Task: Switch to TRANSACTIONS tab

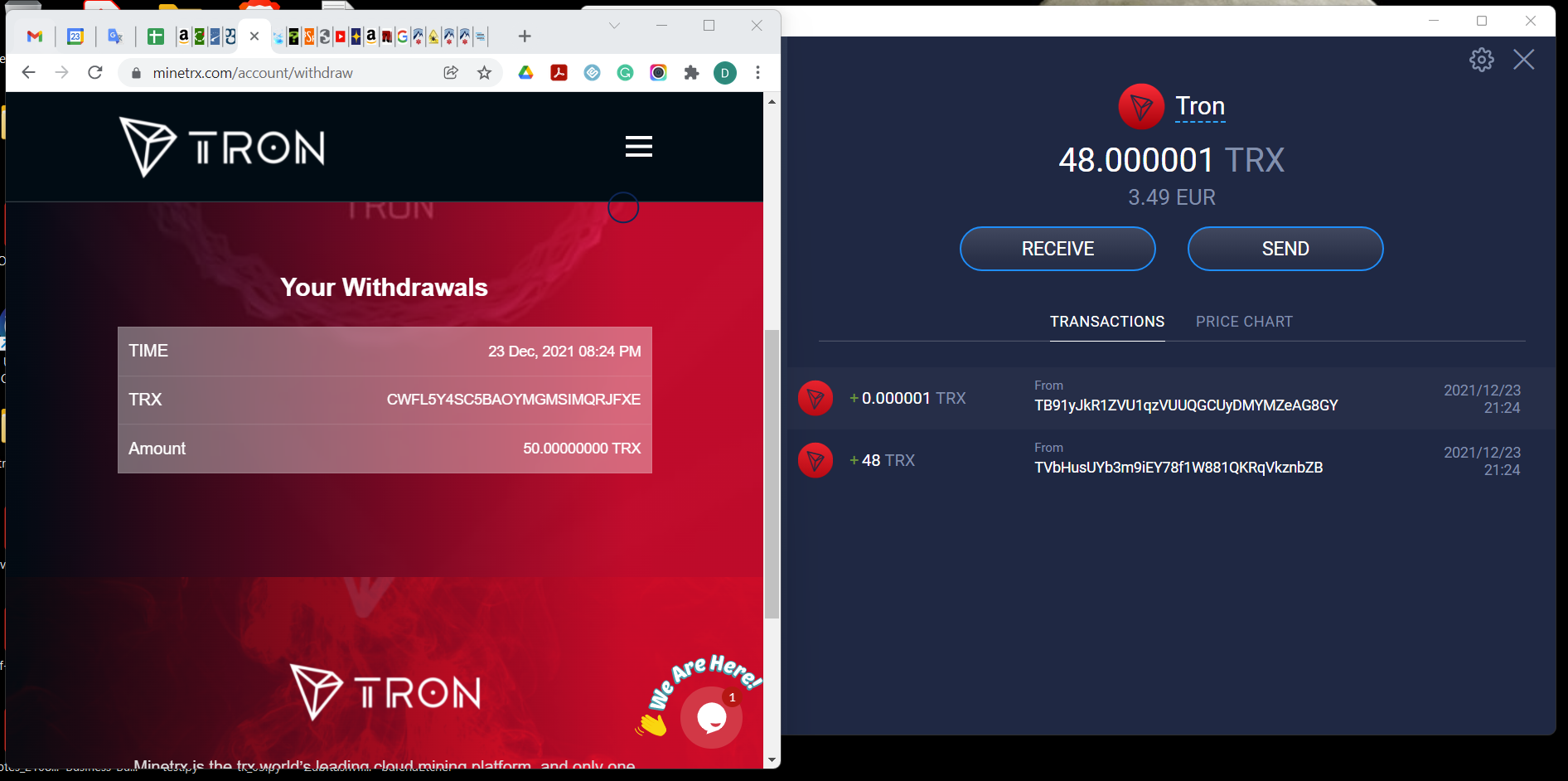Action: click(1107, 322)
